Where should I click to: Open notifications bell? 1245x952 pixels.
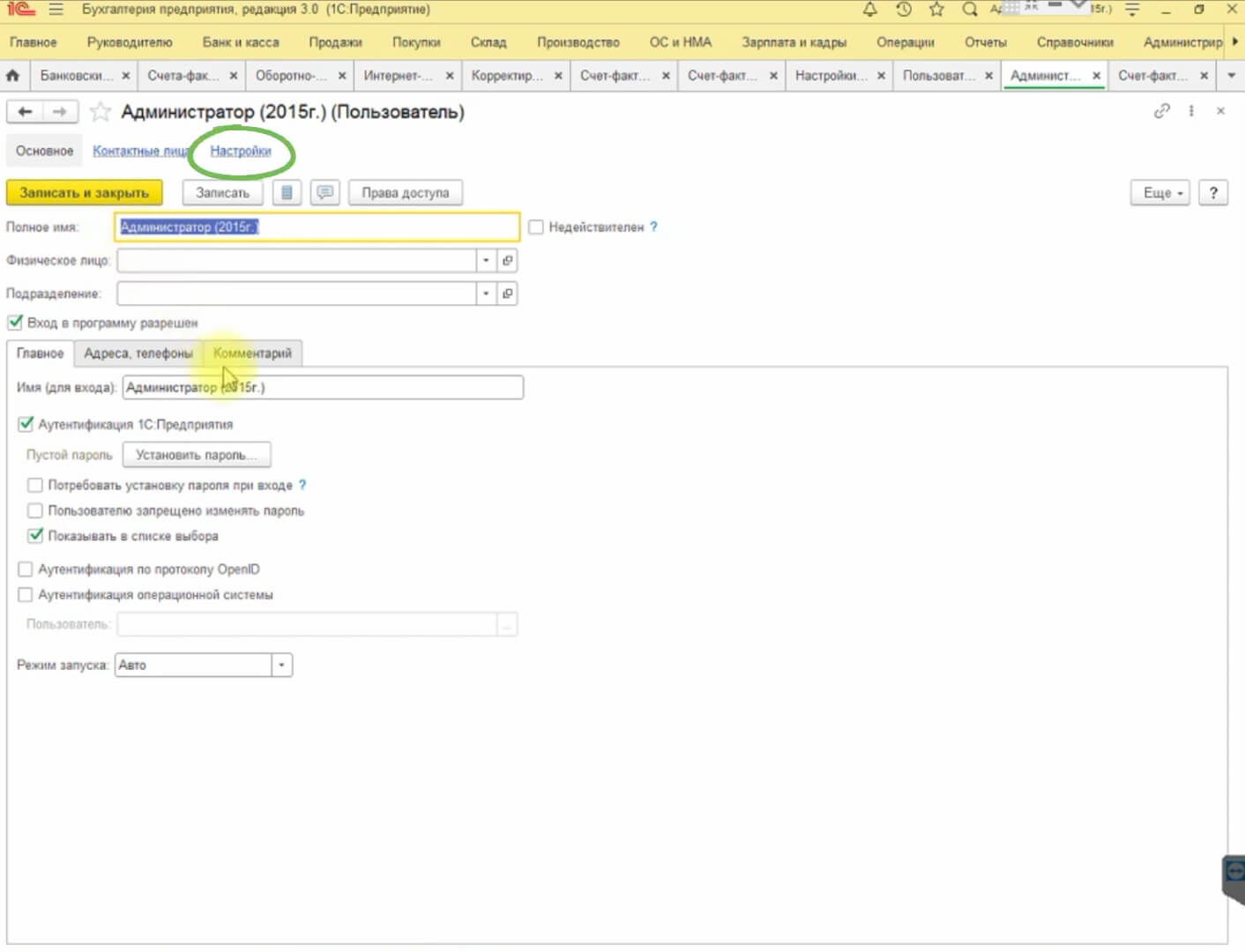869,10
